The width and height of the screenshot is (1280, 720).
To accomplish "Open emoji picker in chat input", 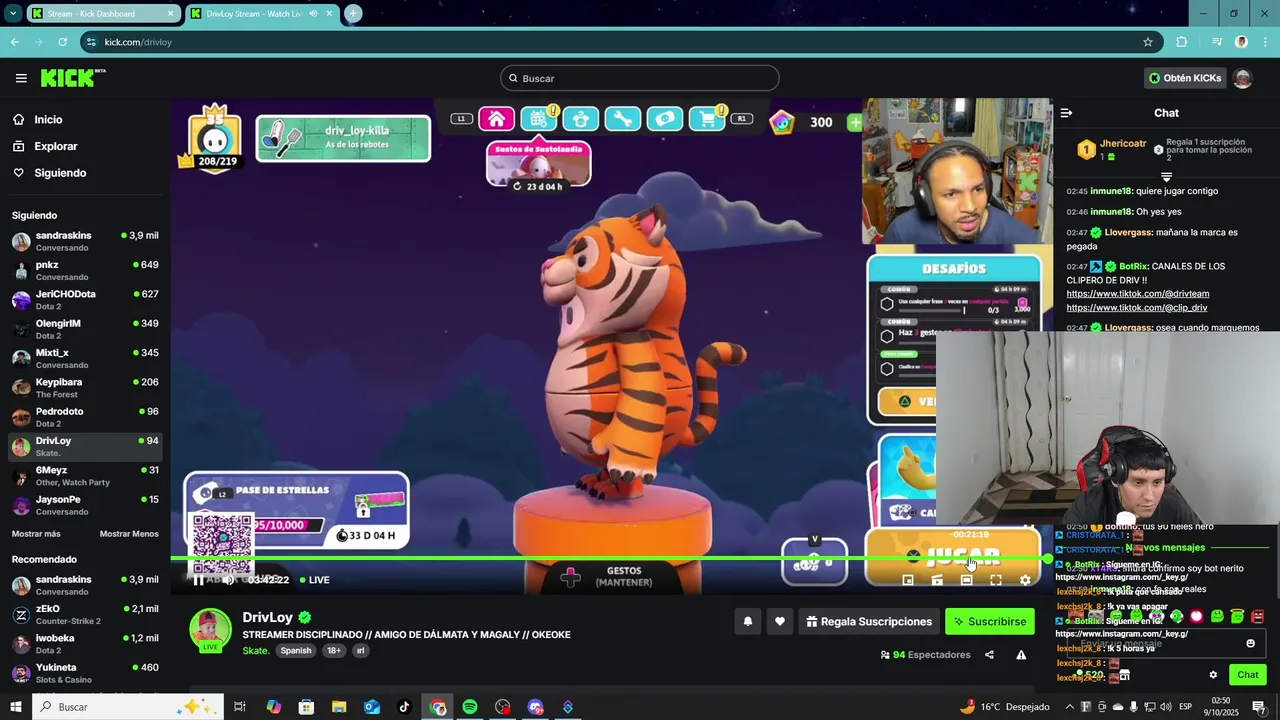I will click(1250, 644).
